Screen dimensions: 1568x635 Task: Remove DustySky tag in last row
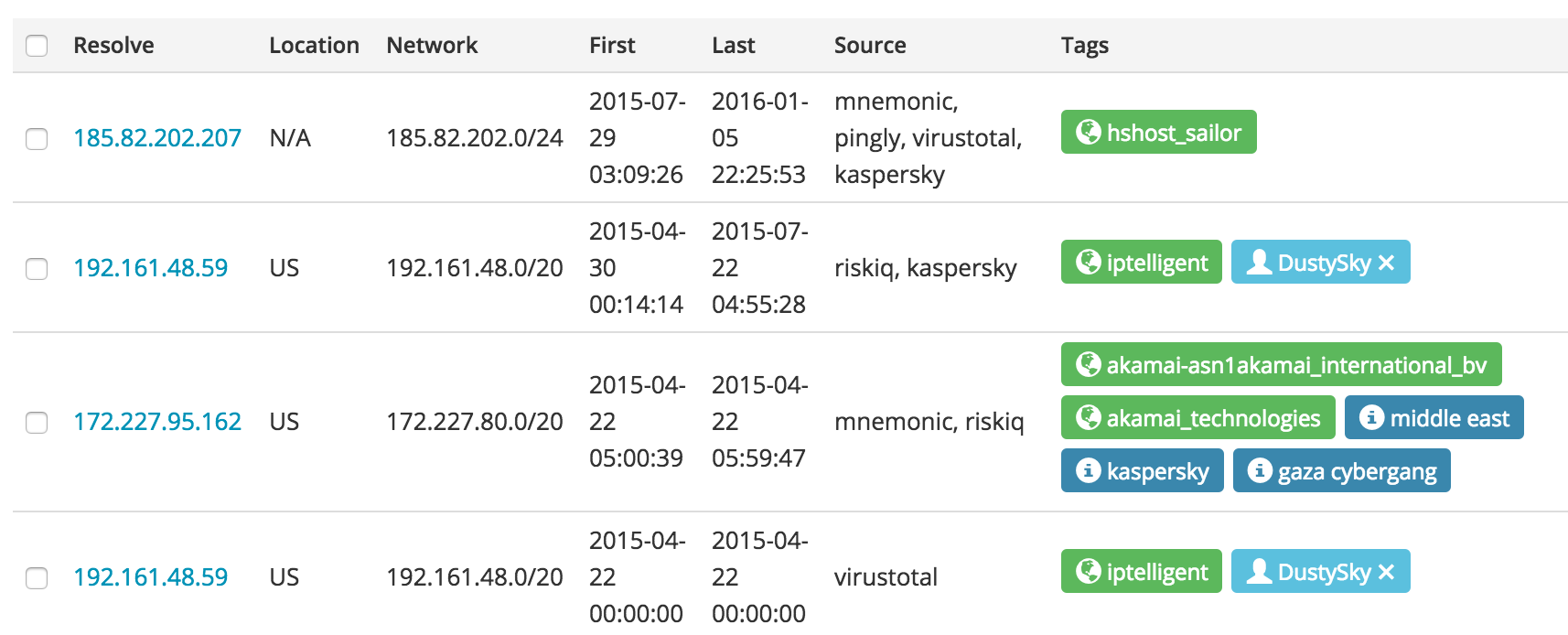tap(1386, 572)
